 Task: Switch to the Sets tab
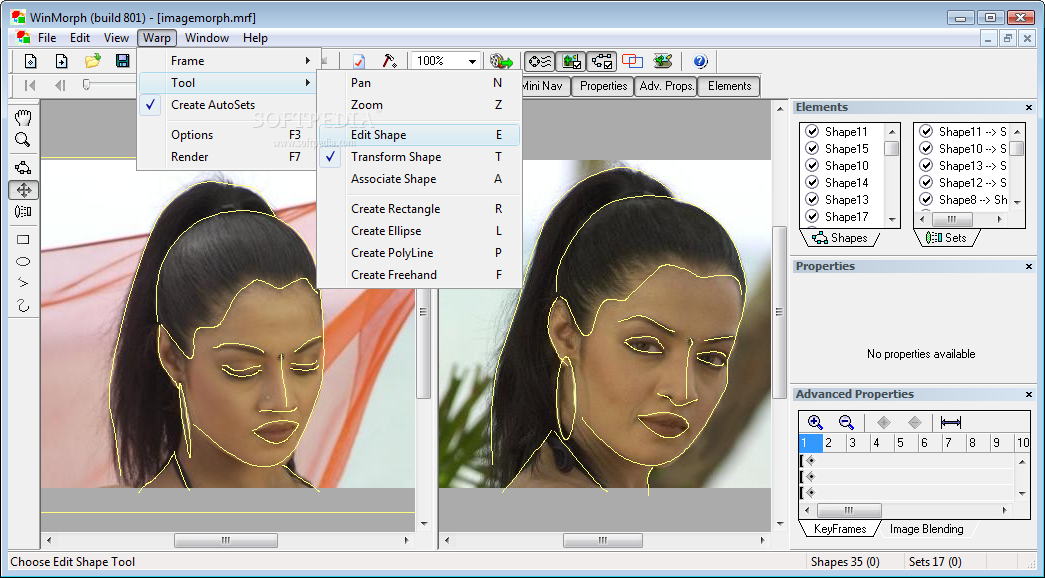pos(948,238)
